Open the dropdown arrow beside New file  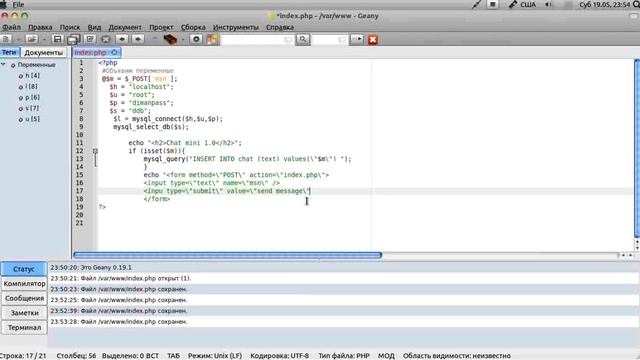(18, 40)
